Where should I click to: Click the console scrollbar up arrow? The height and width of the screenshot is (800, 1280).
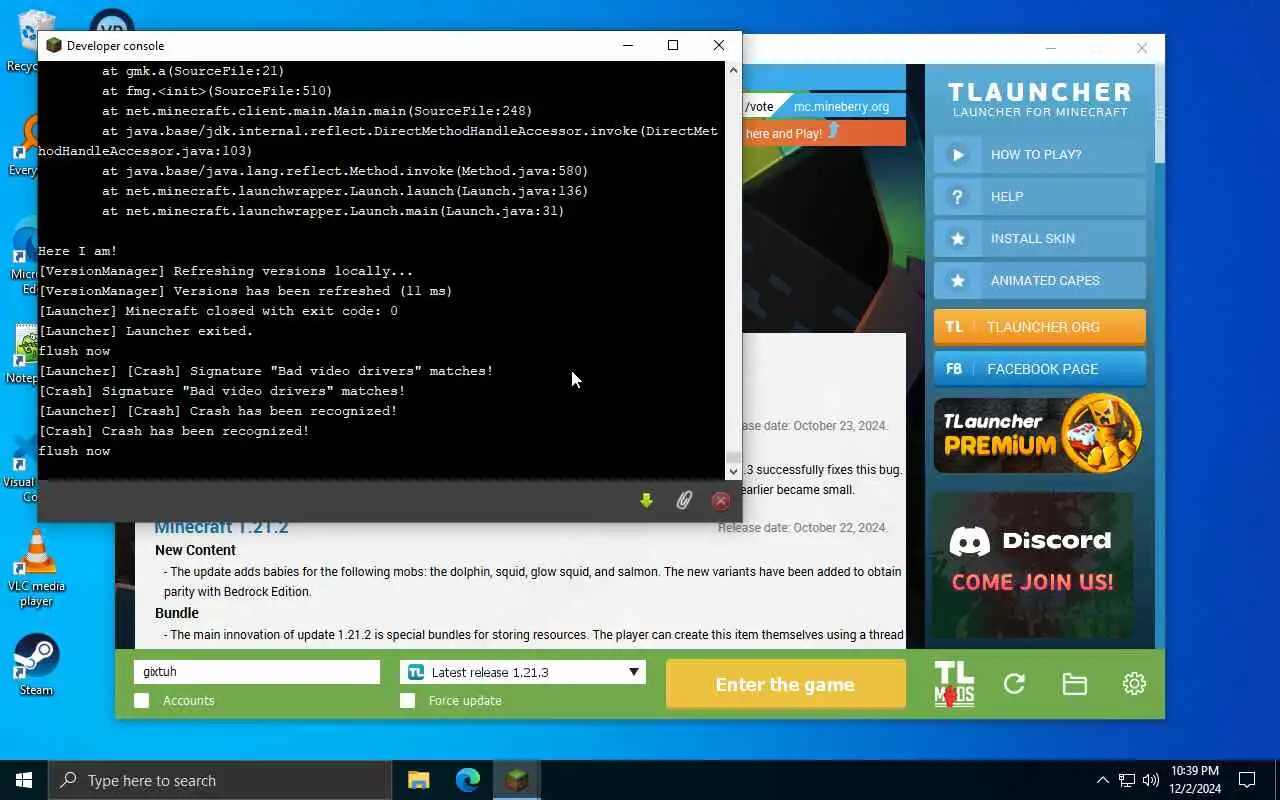tap(733, 70)
